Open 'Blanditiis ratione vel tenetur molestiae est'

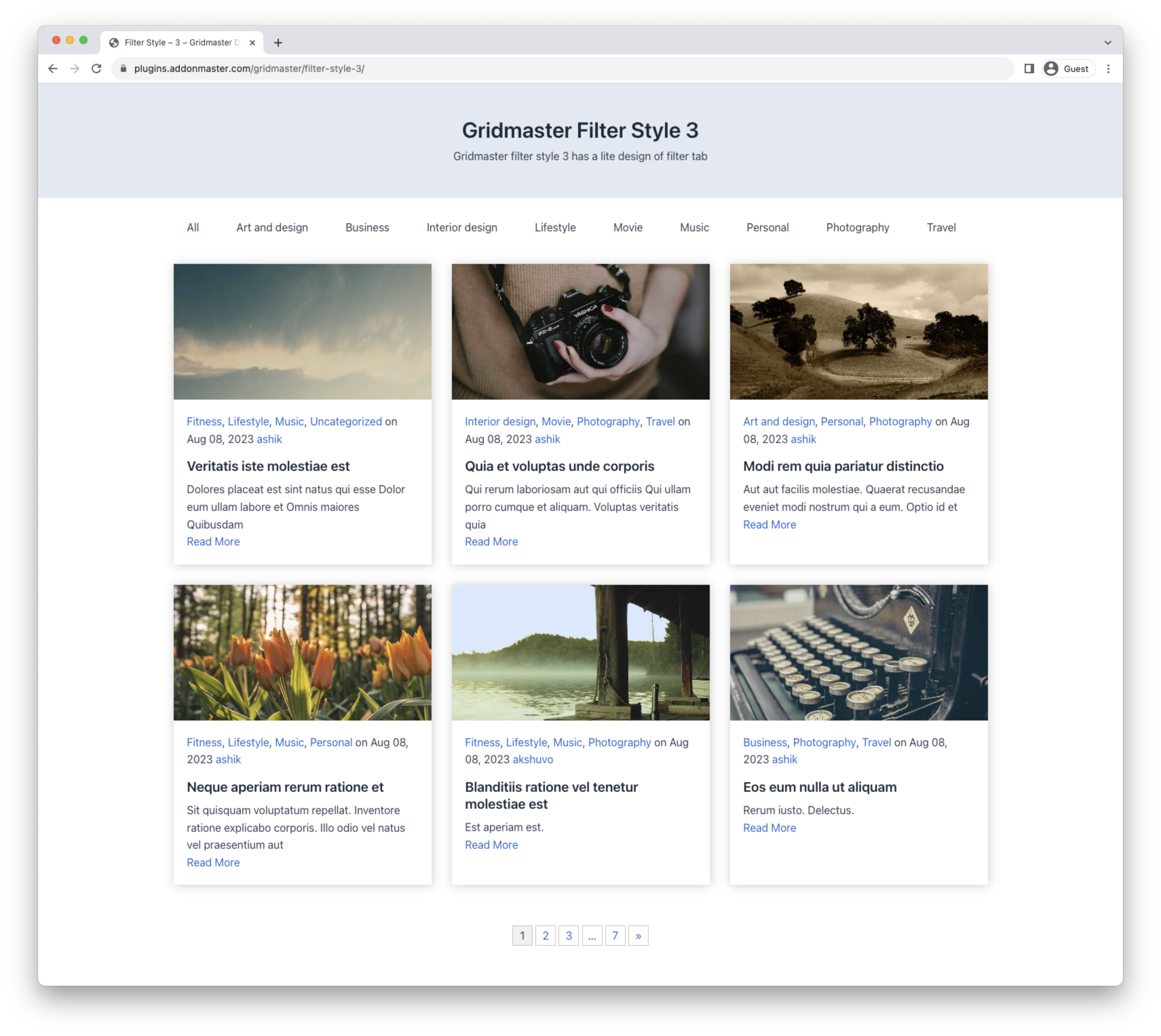[x=551, y=795]
